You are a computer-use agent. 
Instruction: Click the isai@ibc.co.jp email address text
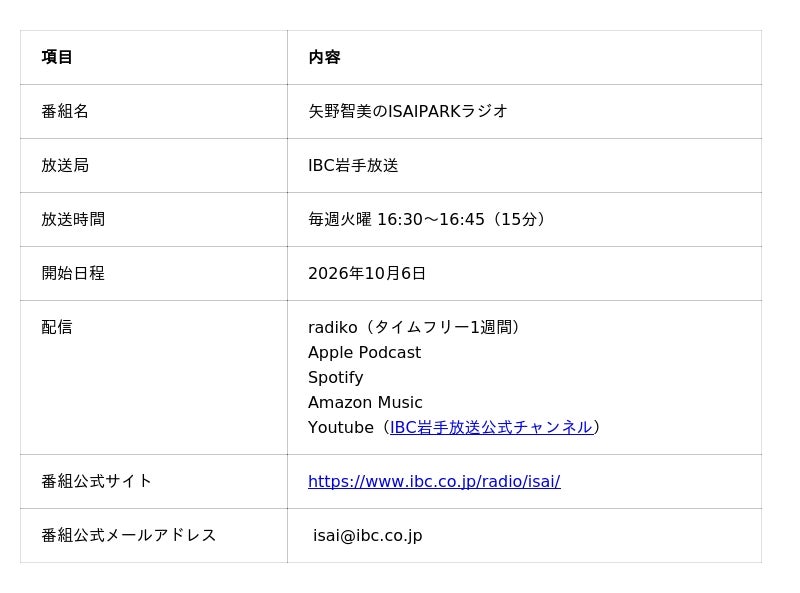367,535
